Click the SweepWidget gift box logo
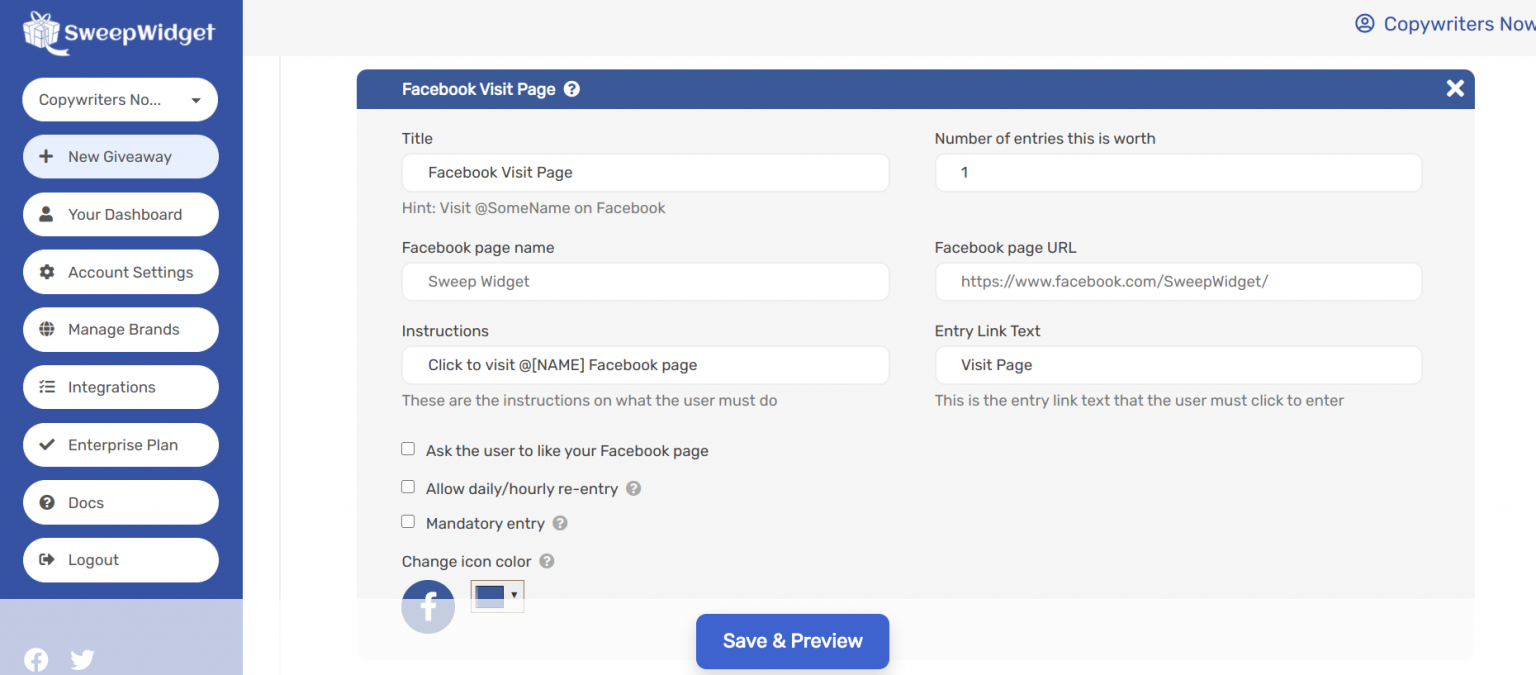This screenshot has width=1536, height=675. click(x=41, y=32)
